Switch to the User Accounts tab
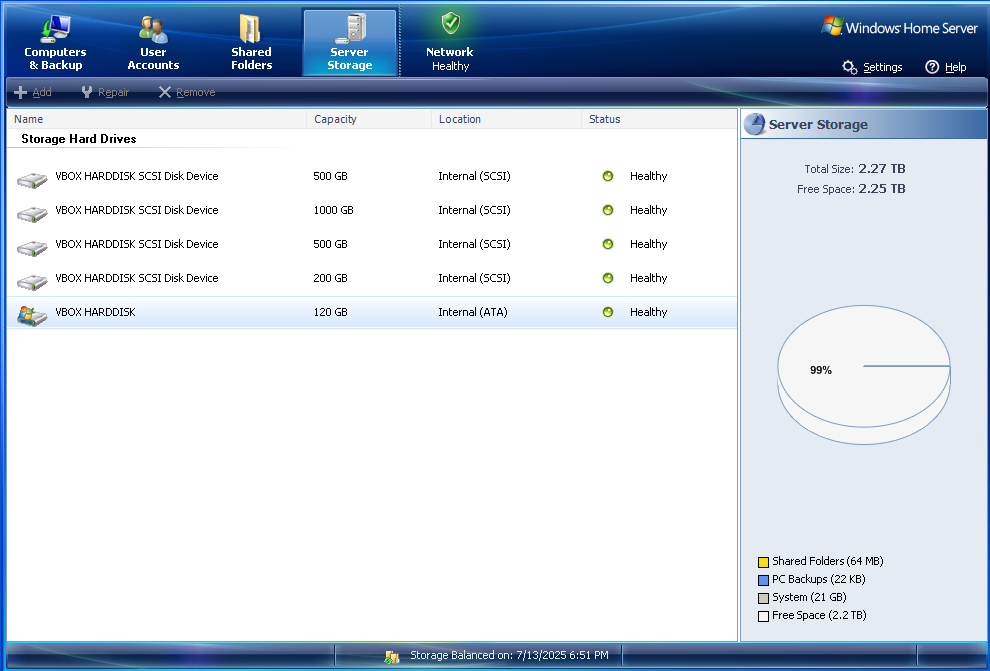This screenshot has height=671, width=990. (153, 43)
